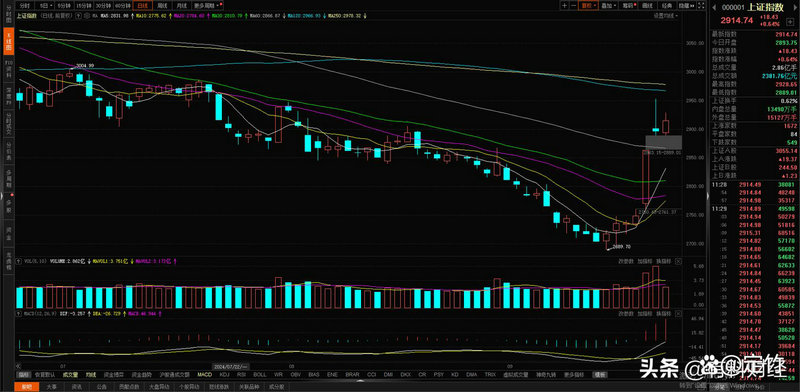Switch to 30分钟 period tab

[104, 6]
